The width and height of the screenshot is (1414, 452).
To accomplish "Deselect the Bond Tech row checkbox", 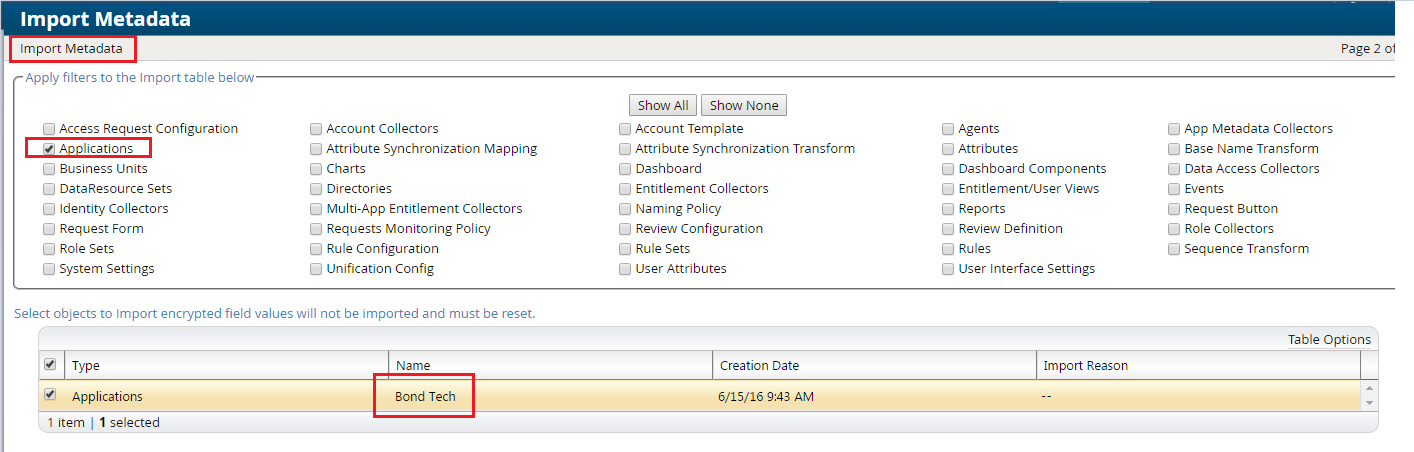I will (x=50, y=395).
